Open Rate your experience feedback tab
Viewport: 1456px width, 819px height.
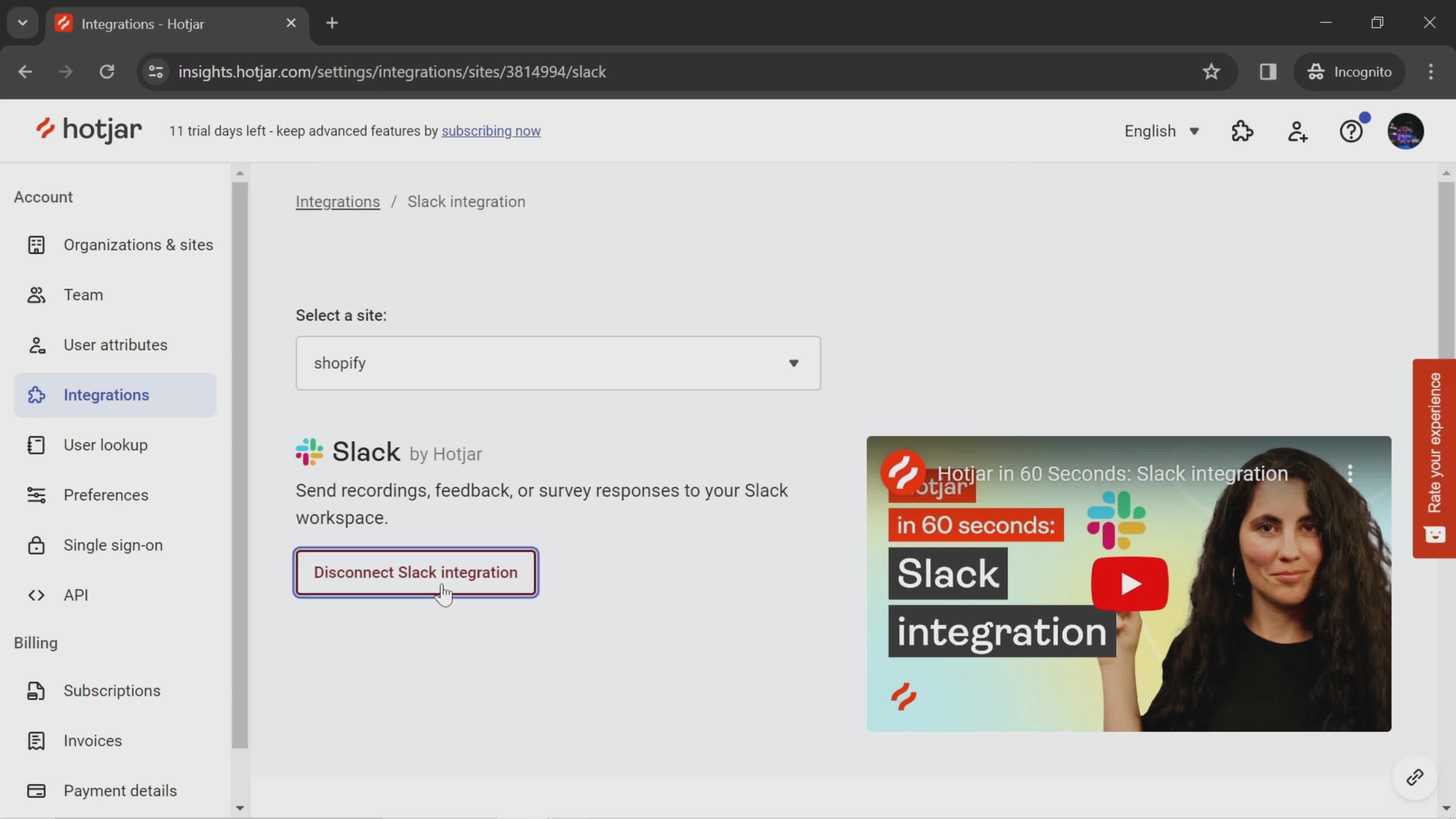click(x=1434, y=458)
